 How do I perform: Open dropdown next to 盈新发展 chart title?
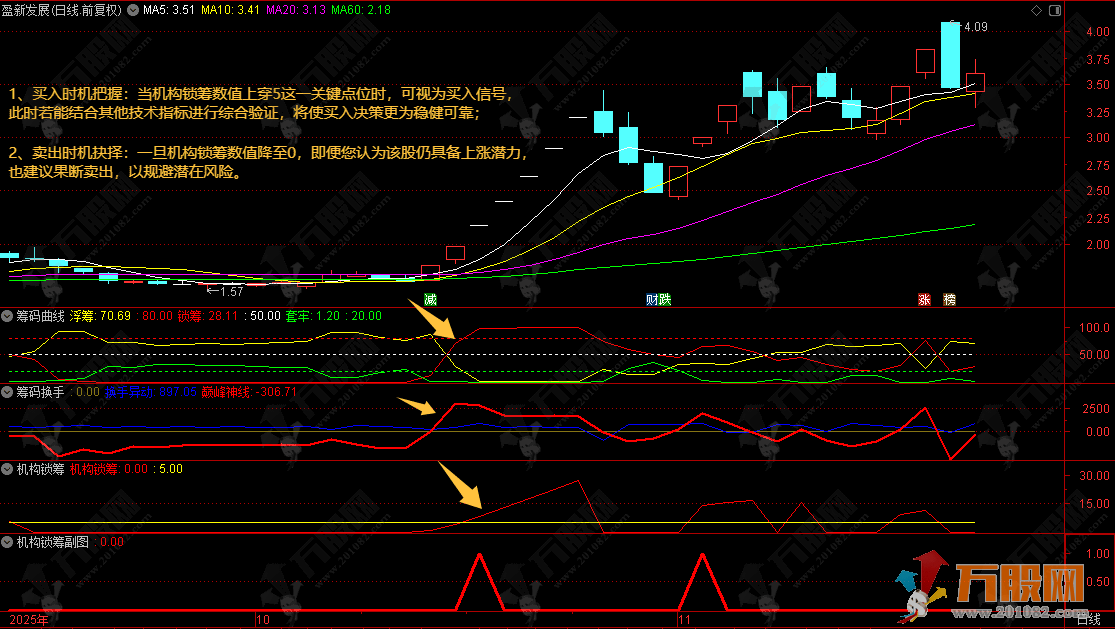pyautogui.click(x=132, y=9)
